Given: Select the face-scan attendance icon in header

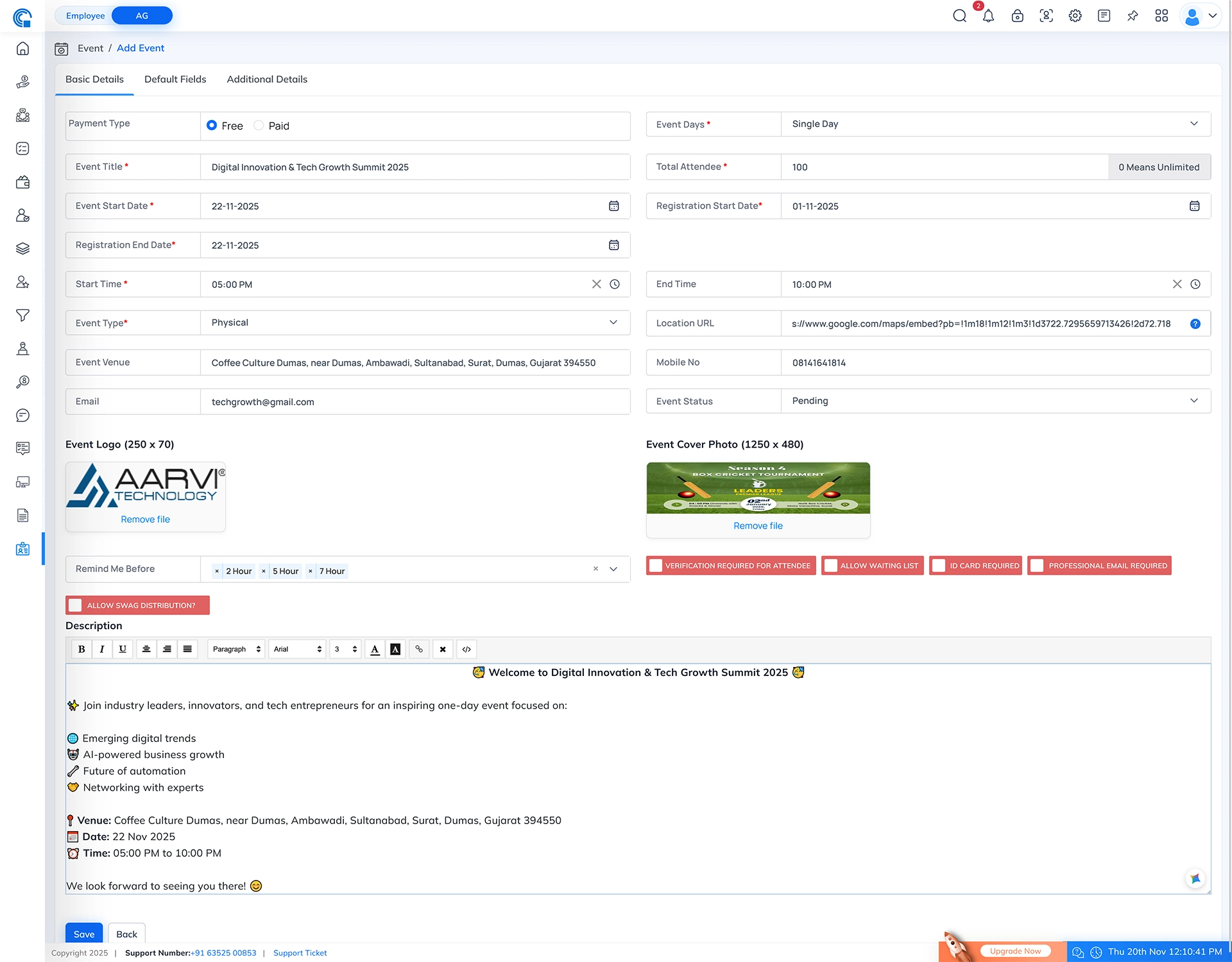Looking at the screenshot, I should click(1046, 15).
